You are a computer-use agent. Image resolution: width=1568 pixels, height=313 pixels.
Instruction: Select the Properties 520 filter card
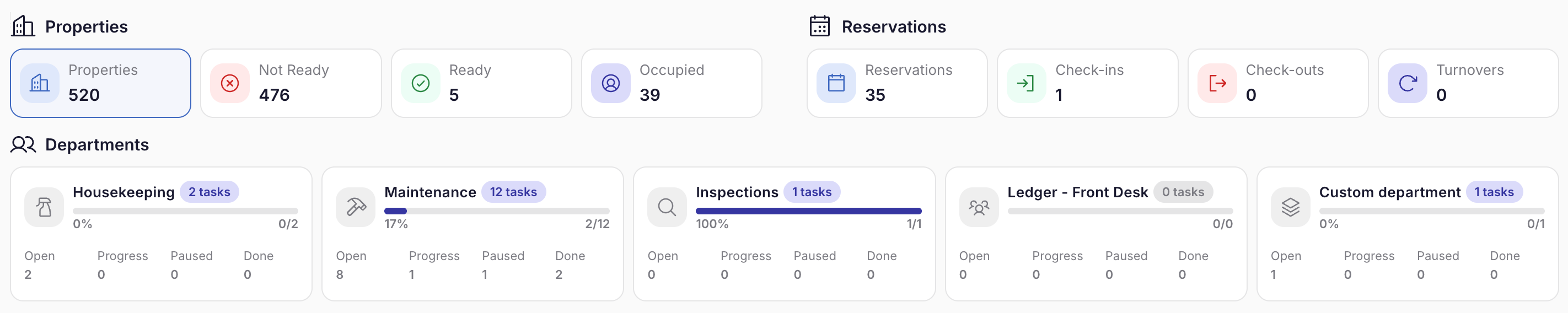pos(100,83)
